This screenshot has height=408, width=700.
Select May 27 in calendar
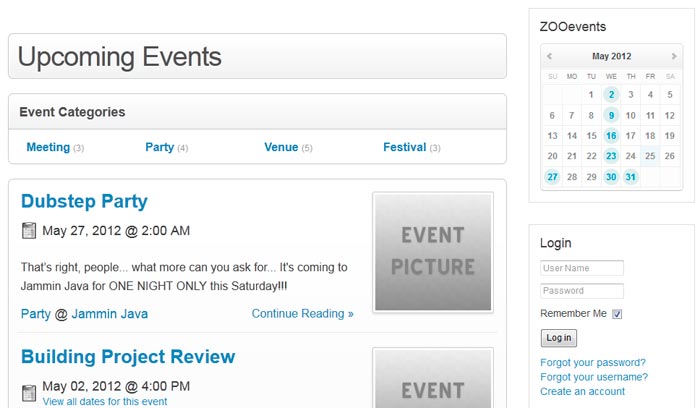[552, 177]
